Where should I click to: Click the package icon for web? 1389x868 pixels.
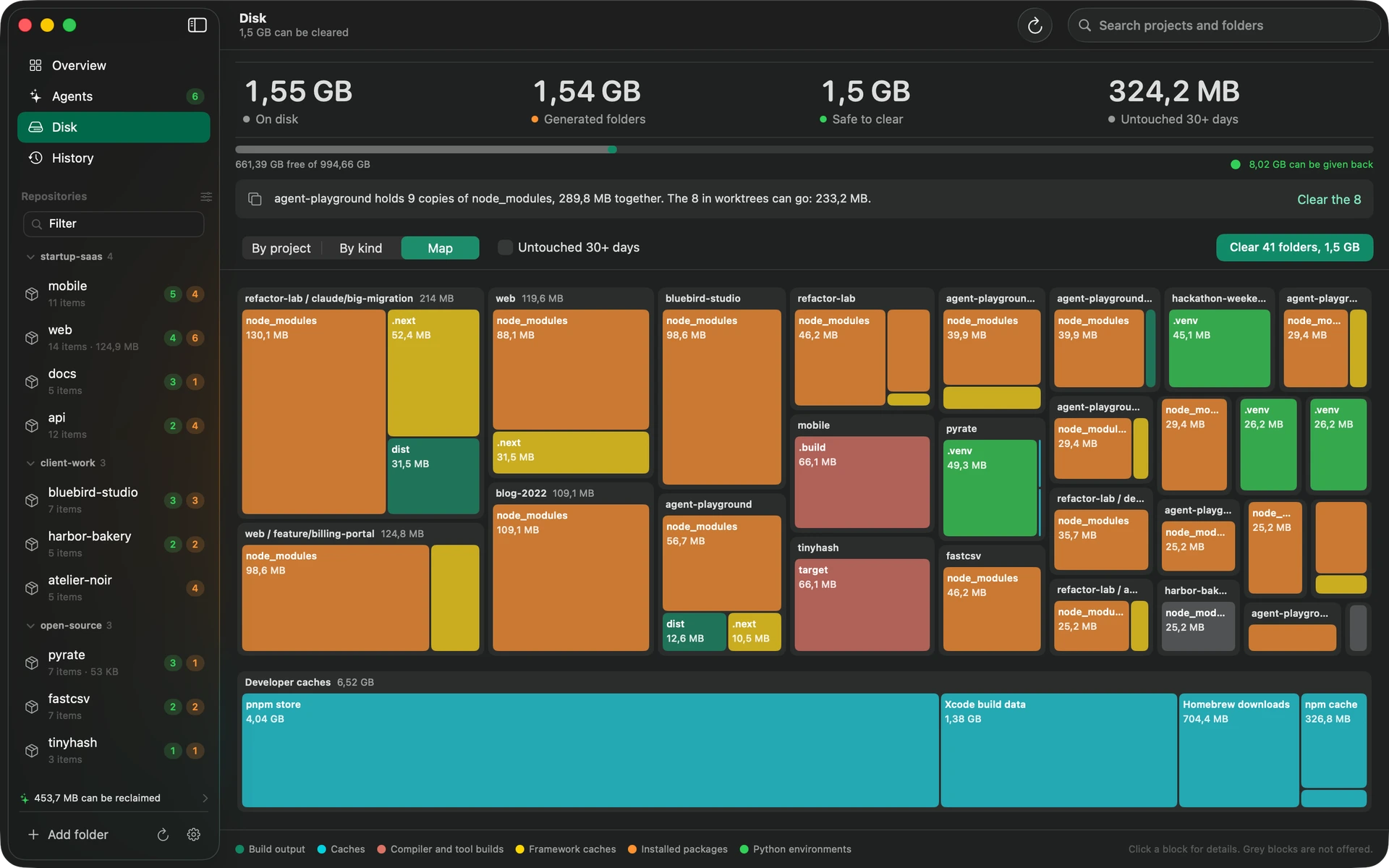point(32,338)
